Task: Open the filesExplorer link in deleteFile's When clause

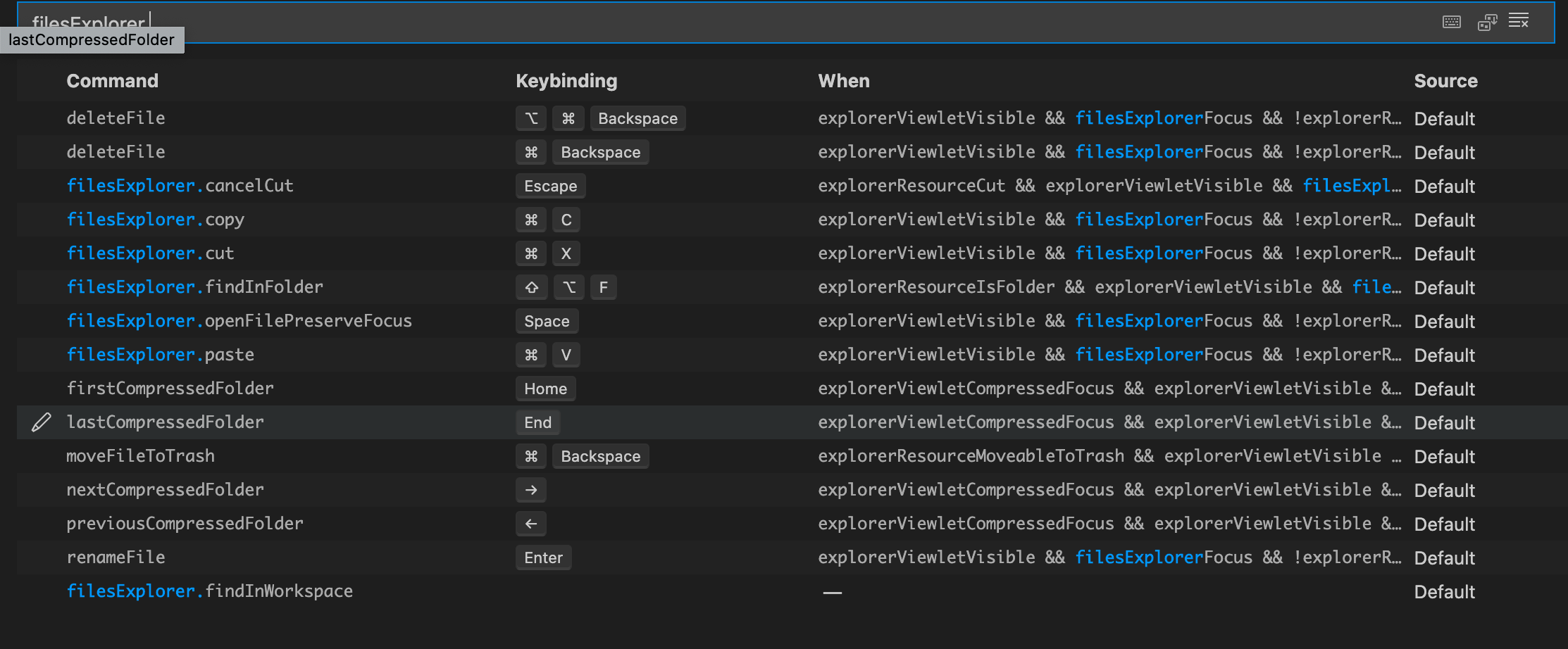Action: [x=1138, y=118]
